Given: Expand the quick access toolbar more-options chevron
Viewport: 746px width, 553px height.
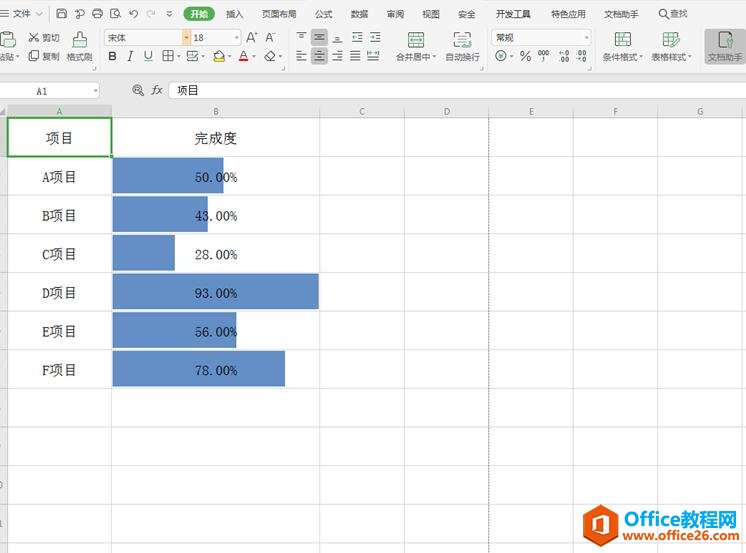Looking at the screenshot, I should (x=169, y=14).
